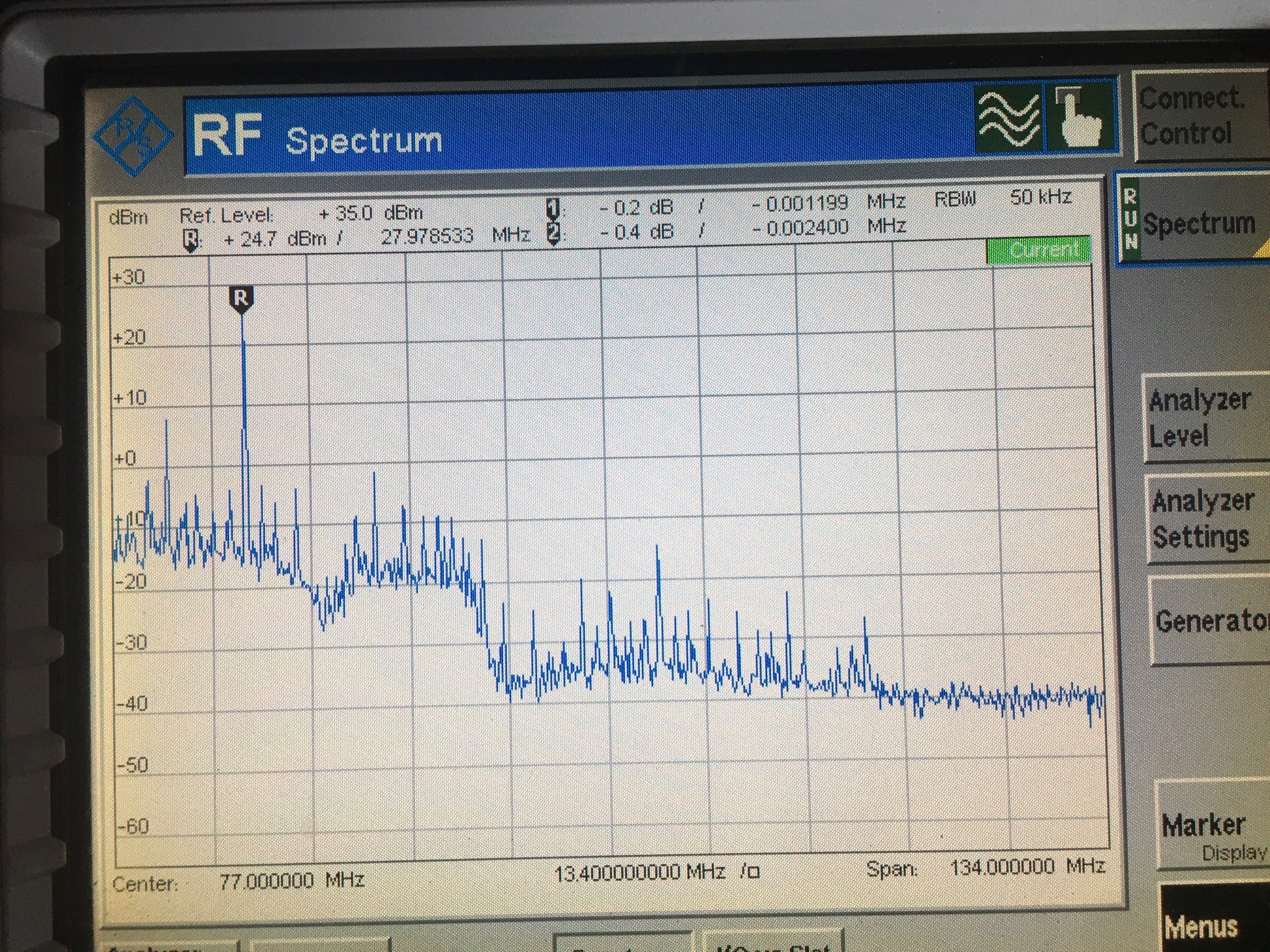
Task: Click the Rohde & Schwarz logo icon
Action: pos(133,136)
